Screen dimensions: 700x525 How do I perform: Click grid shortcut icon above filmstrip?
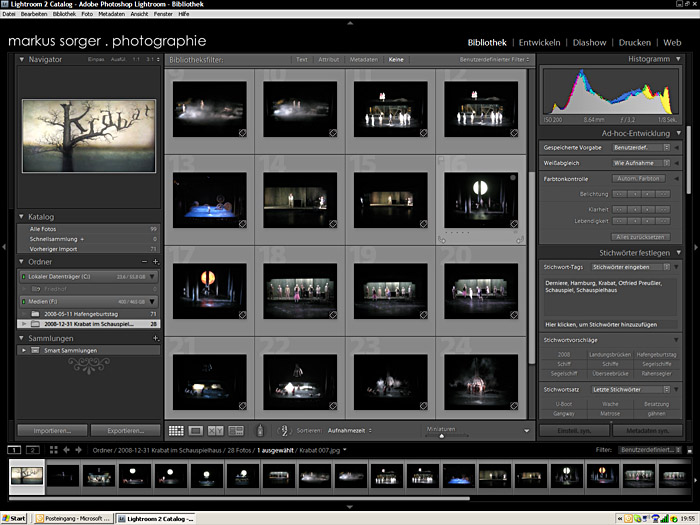point(54,450)
